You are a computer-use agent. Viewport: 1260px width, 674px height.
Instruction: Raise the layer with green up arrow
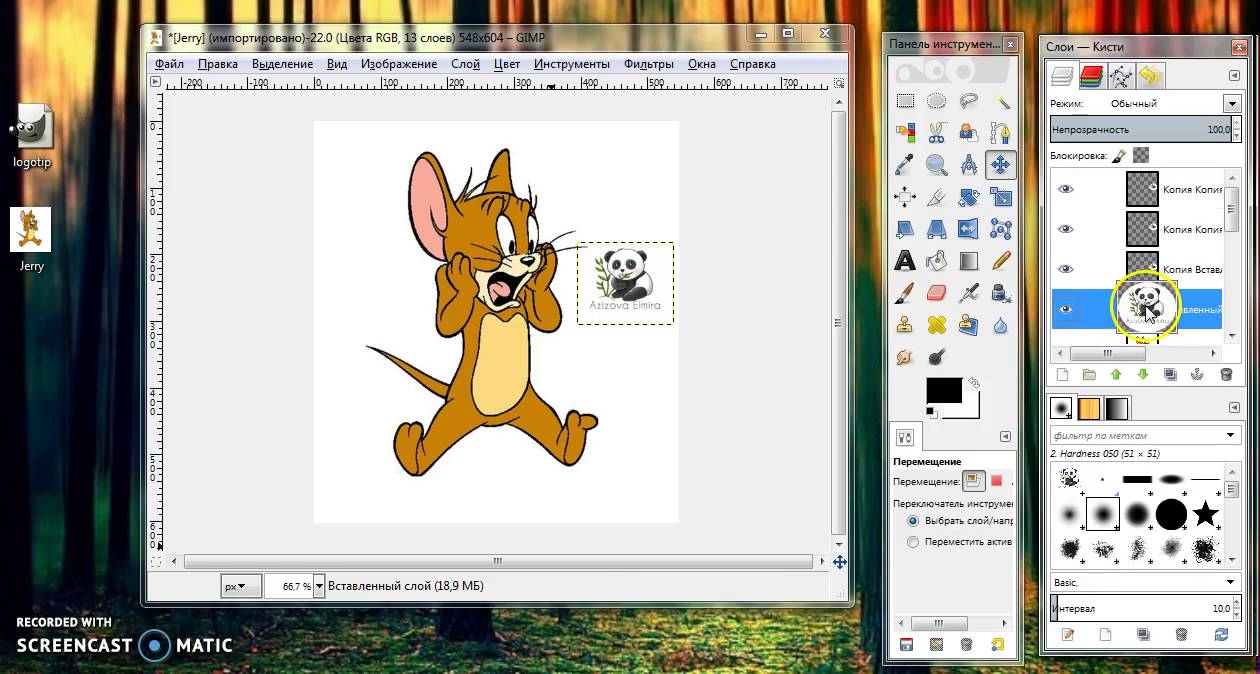tap(1116, 375)
